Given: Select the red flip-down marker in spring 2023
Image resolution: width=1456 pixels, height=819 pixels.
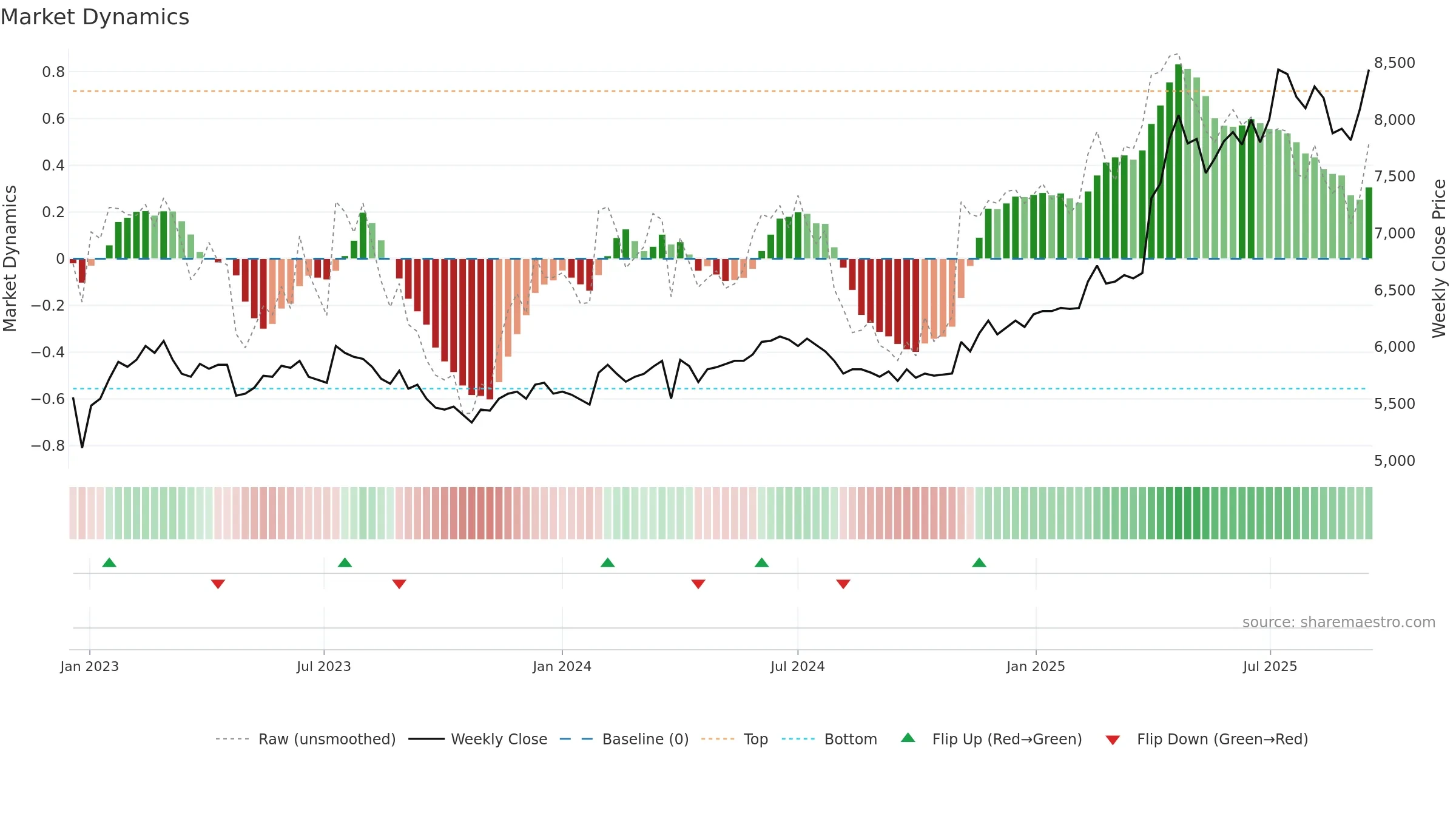Looking at the screenshot, I should (218, 584).
